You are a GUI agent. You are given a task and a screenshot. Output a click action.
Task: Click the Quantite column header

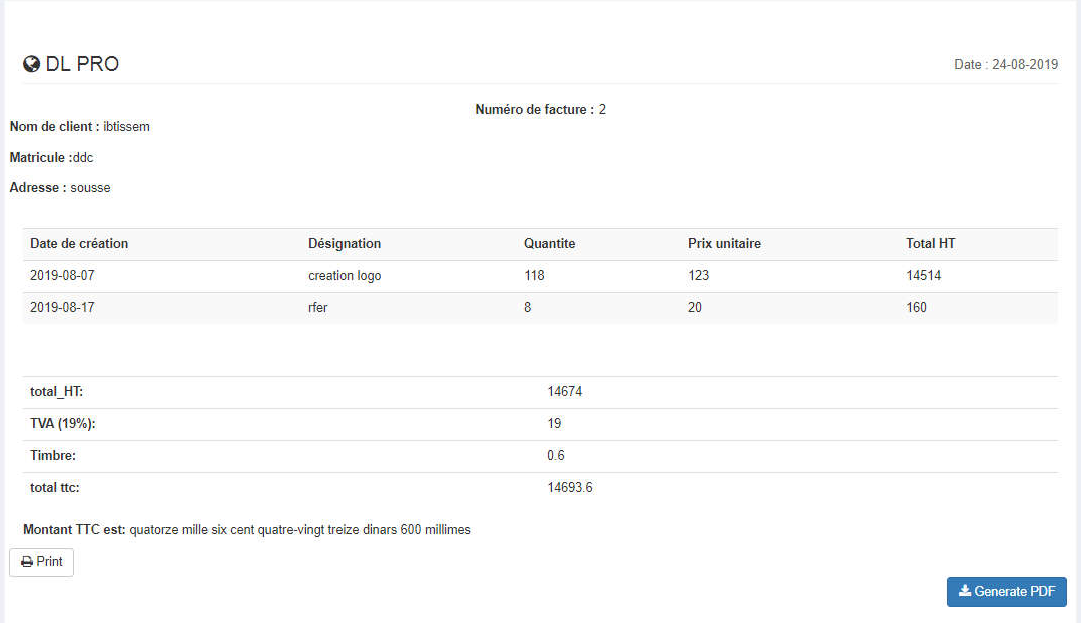click(x=549, y=244)
